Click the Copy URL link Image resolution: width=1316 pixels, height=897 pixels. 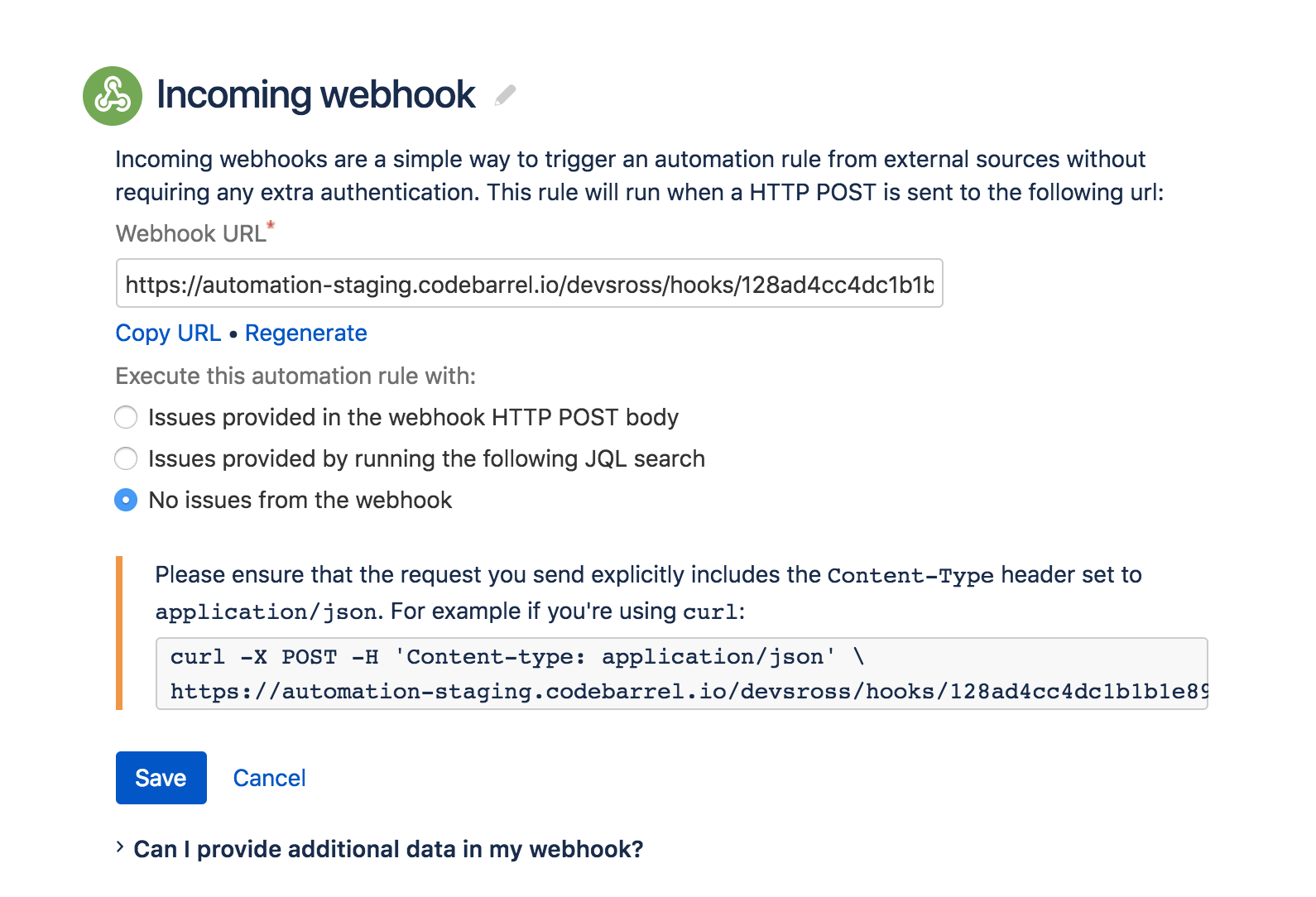pyautogui.click(x=168, y=333)
